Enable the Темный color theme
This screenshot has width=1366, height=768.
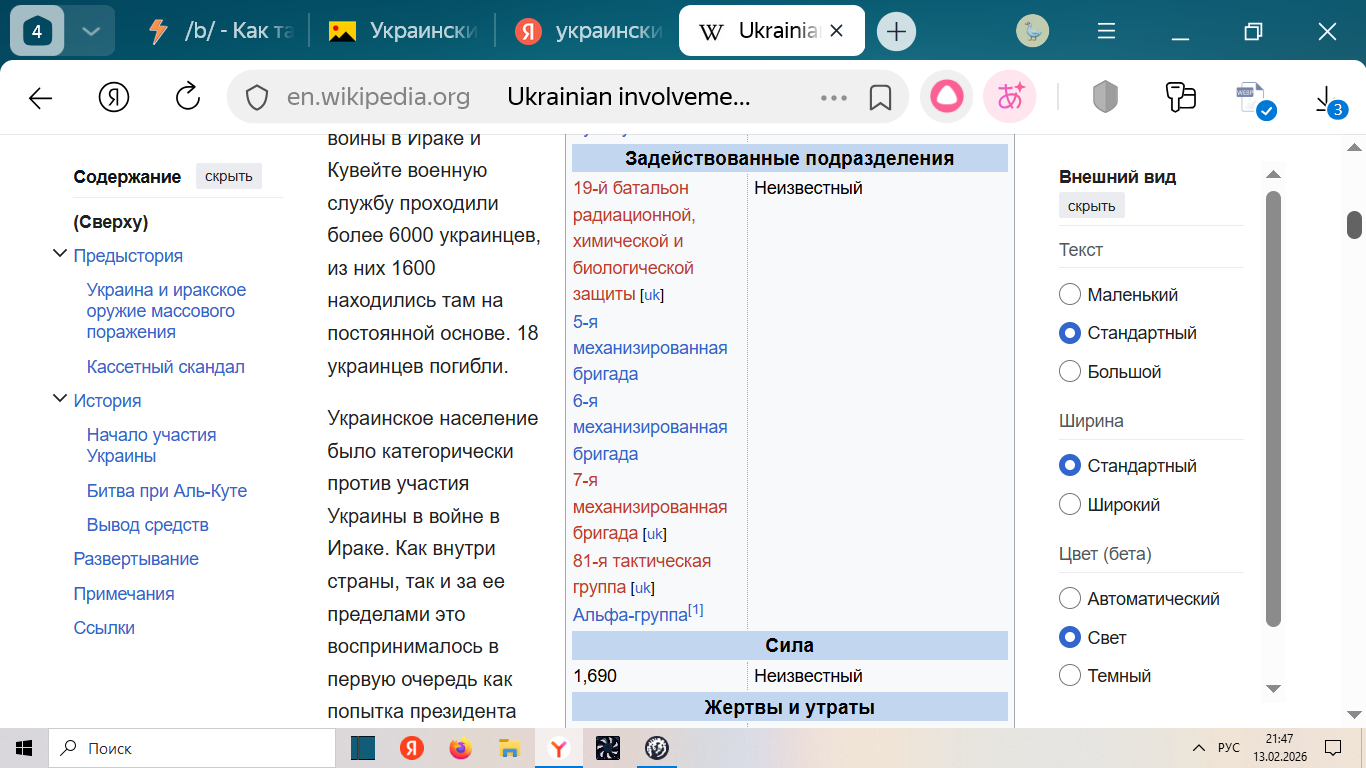(x=1070, y=676)
